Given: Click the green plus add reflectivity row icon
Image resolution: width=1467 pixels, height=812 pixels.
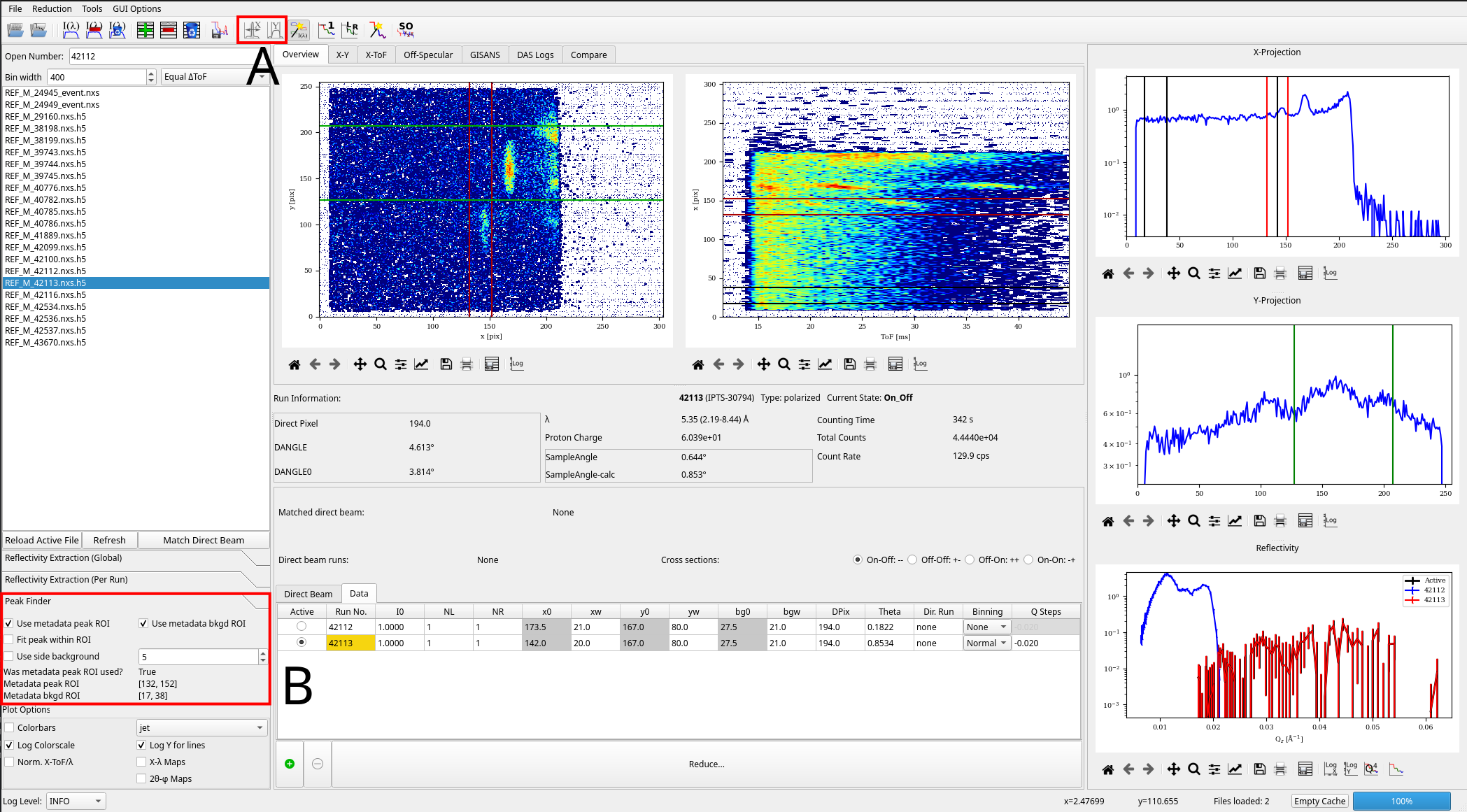Looking at the screenshot, I should pyautogui.click(x=146, y=30).
